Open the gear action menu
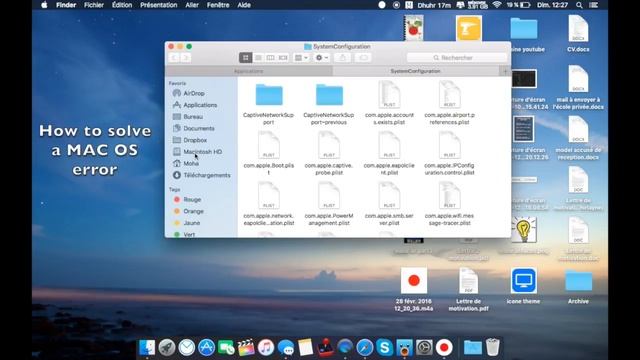Screen dimensions: 640x360 322,58
